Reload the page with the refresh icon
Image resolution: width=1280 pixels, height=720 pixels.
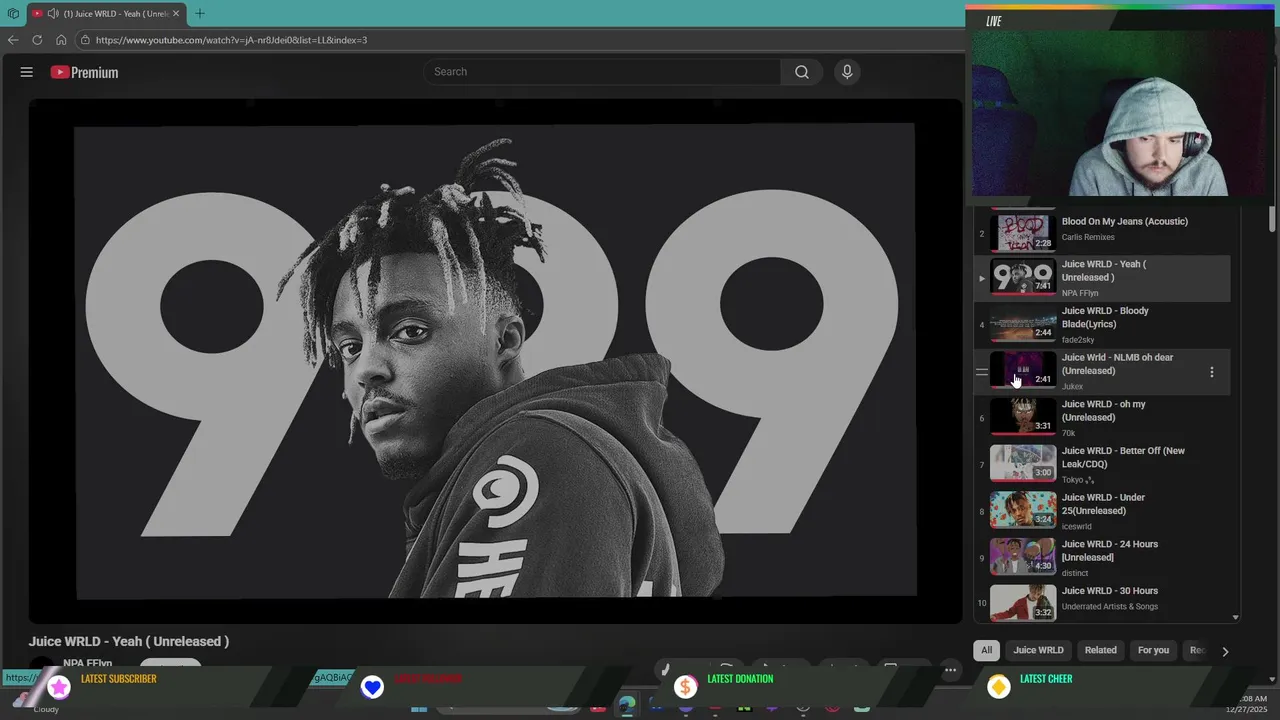tap(37, 40)
